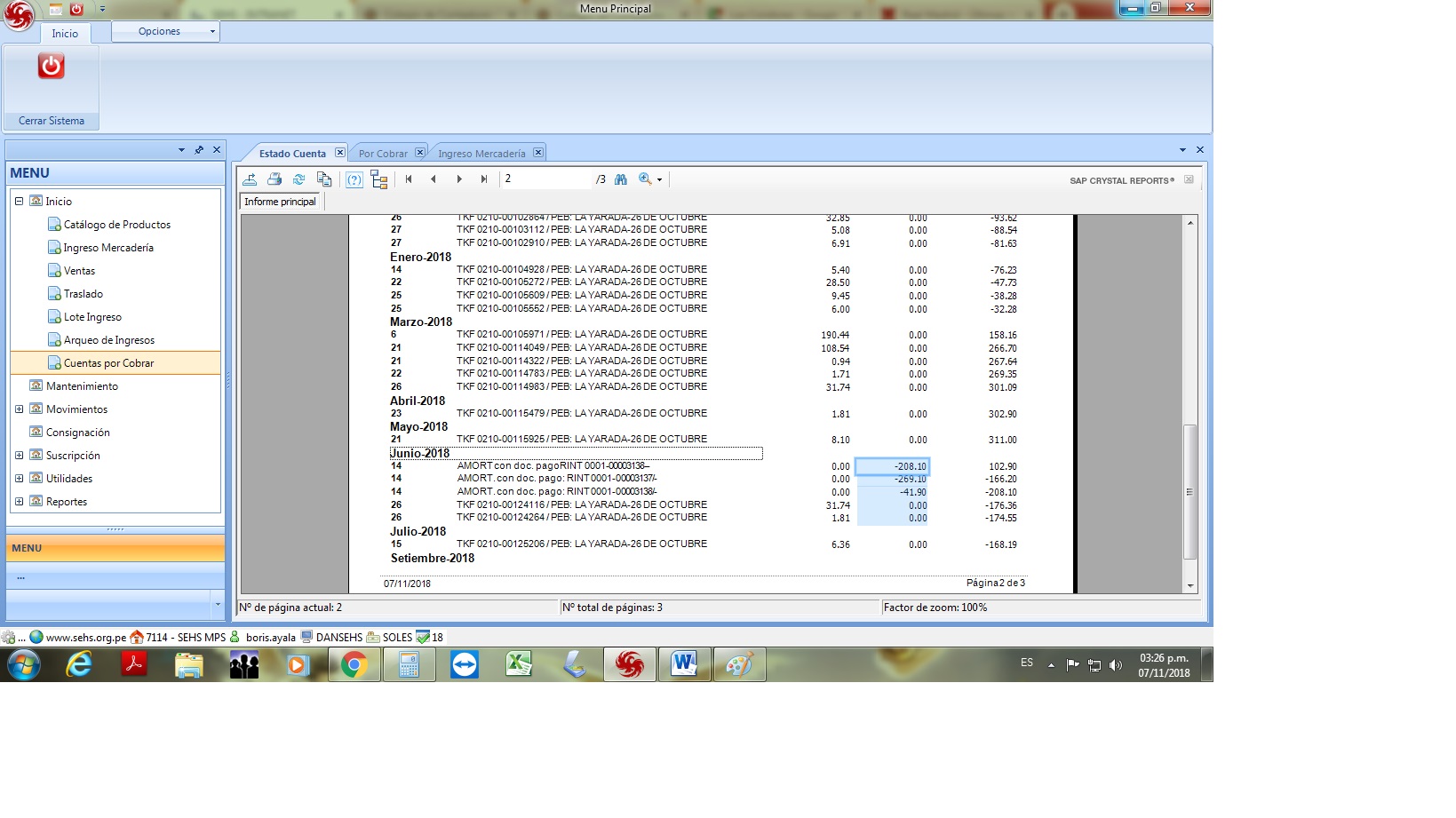Open Catálogo de Productos in menu
Screen dimensions: 1456x818
[116, 225]
